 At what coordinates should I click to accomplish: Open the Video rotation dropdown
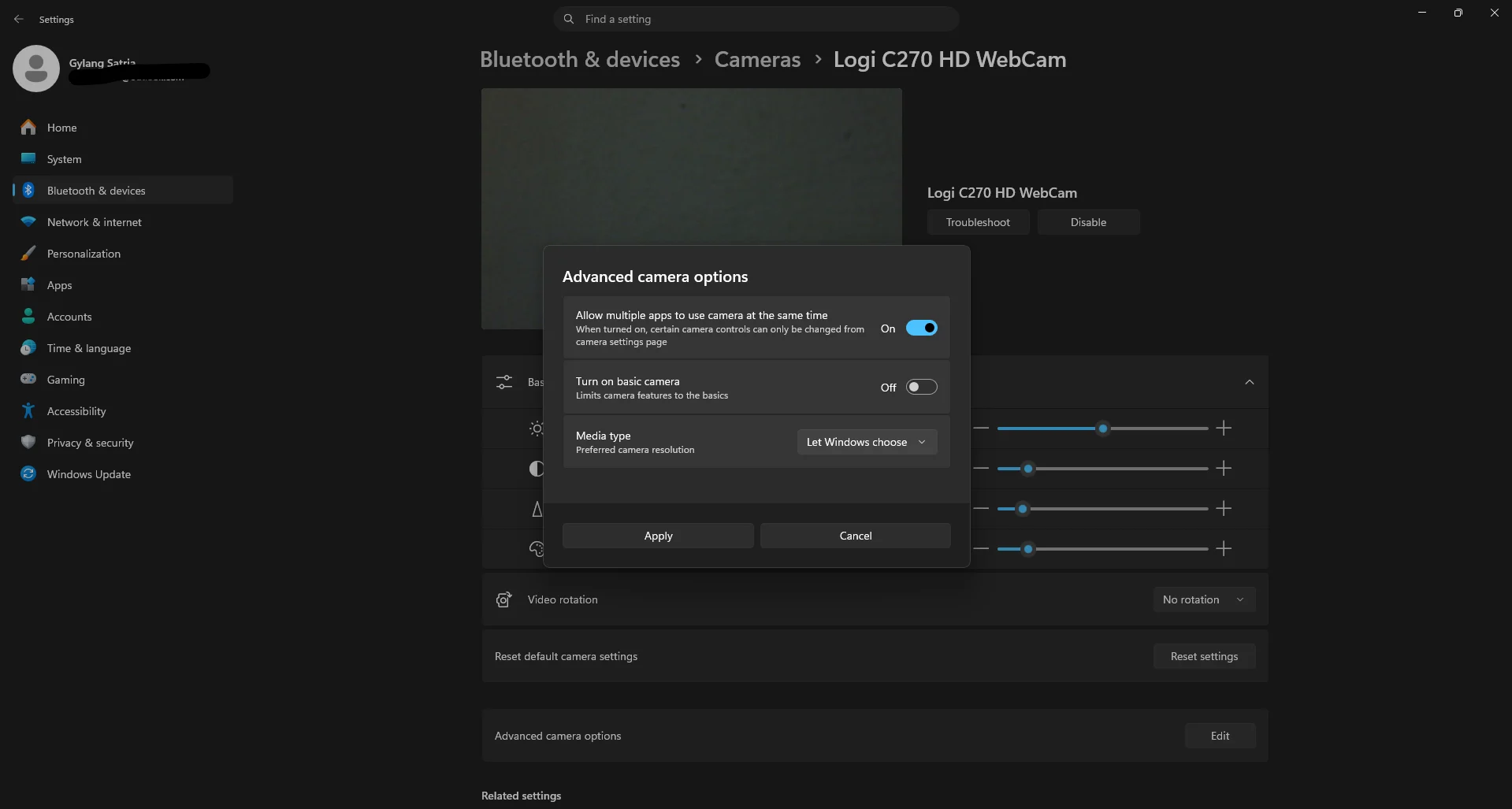[x=1204, y=599]
